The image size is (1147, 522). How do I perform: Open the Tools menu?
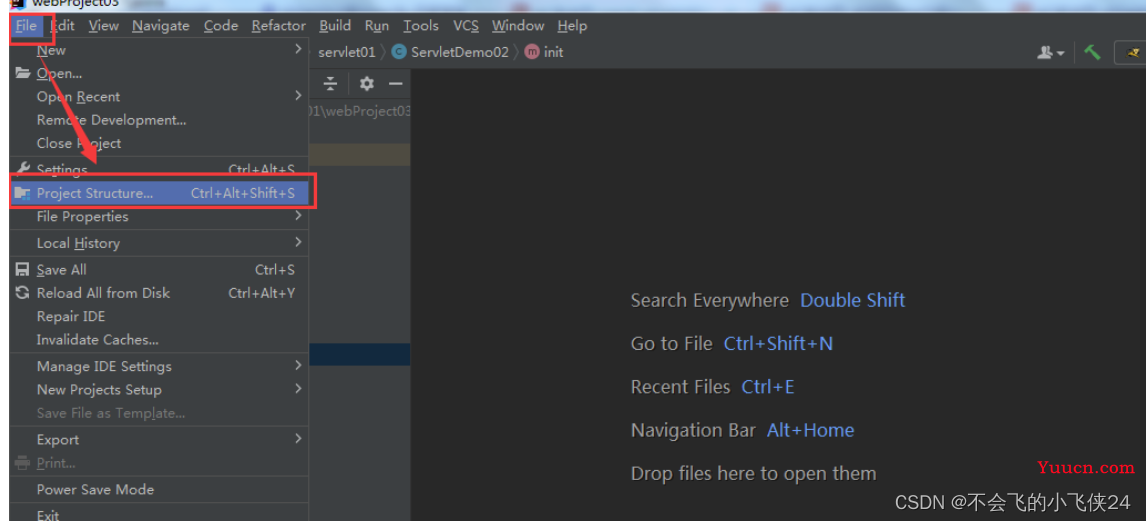[x=421, y=26]
